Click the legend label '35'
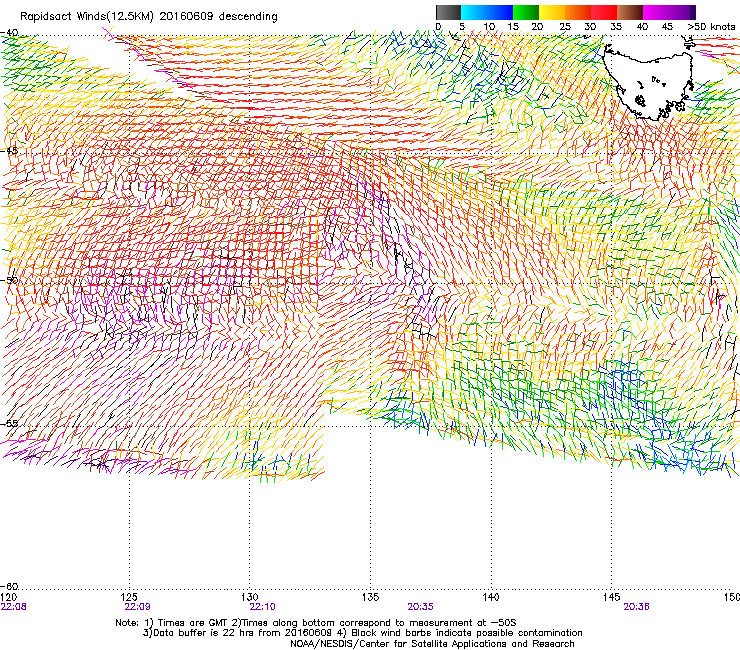This screenshot has width=740, height=650. point(616,26)
